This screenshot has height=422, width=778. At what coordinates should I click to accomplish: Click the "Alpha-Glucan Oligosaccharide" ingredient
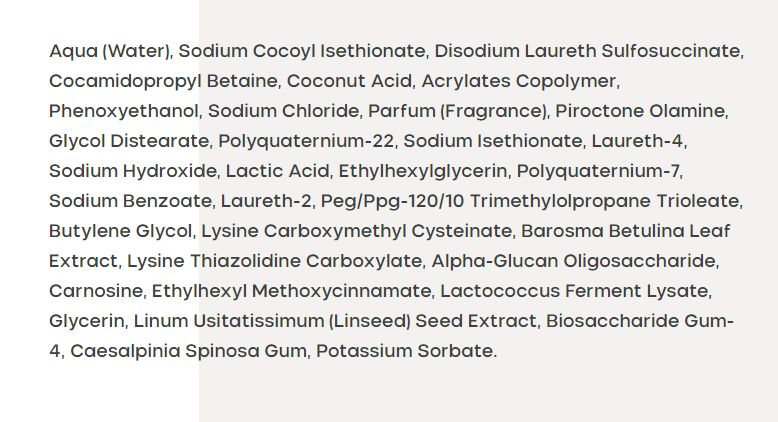573,260
